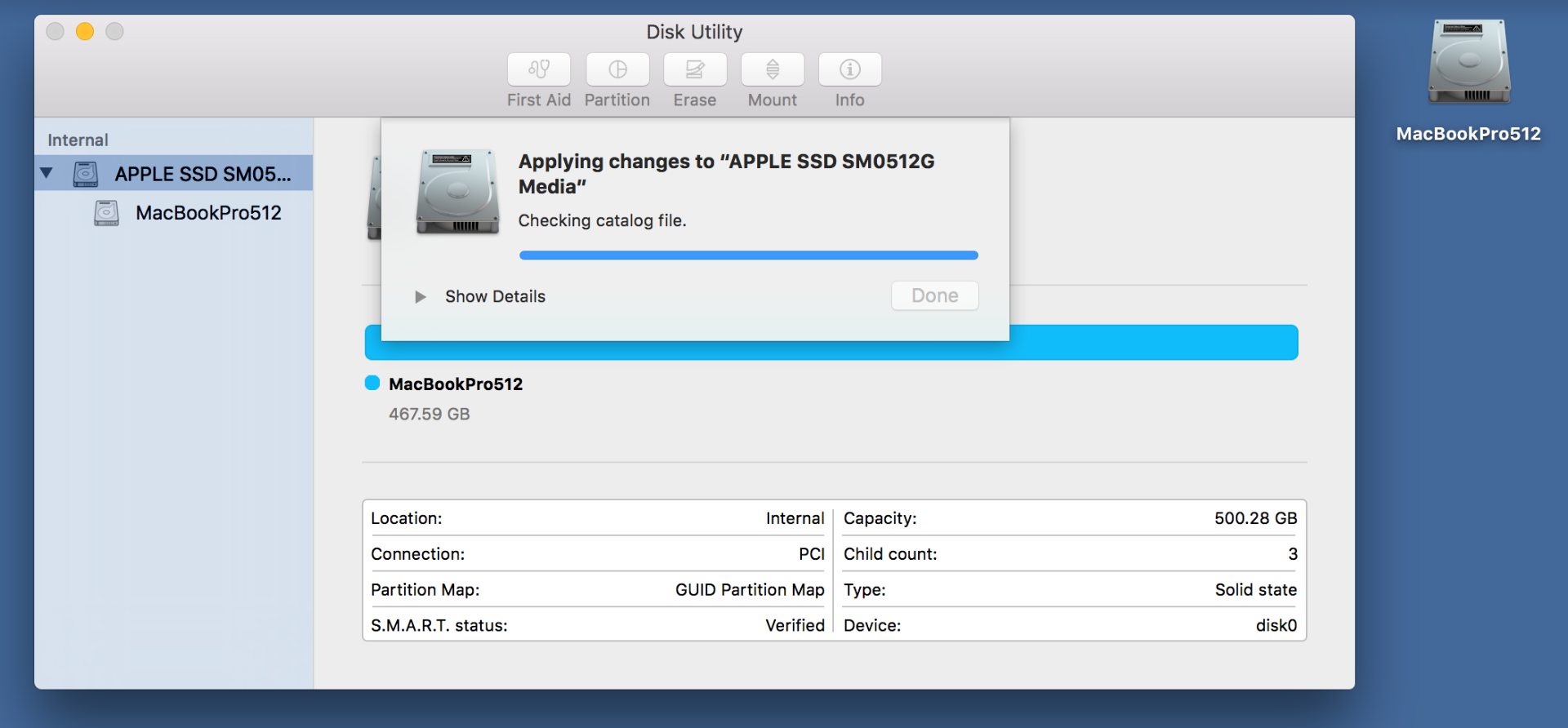
Task: Select the MacBookPro512 desktop drive icon
Action: pos(1468,62)
